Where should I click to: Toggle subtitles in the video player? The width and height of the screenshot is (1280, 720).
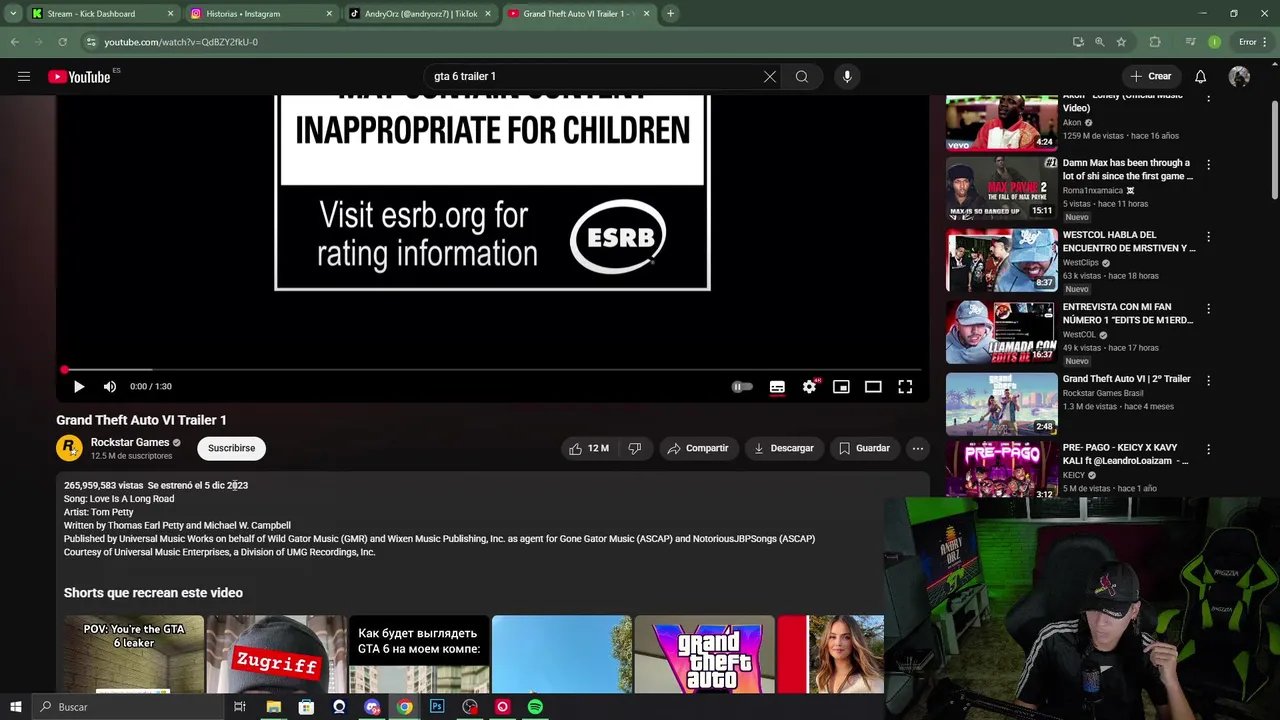(777, 386)
